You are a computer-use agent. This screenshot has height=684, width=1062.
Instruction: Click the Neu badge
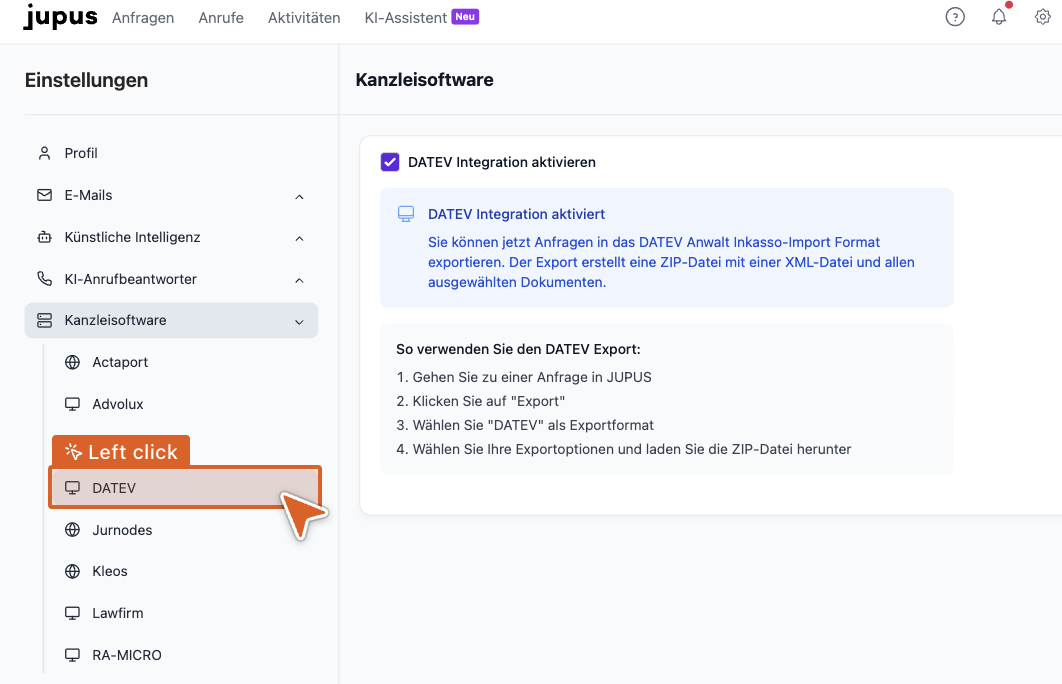[465, 17]
